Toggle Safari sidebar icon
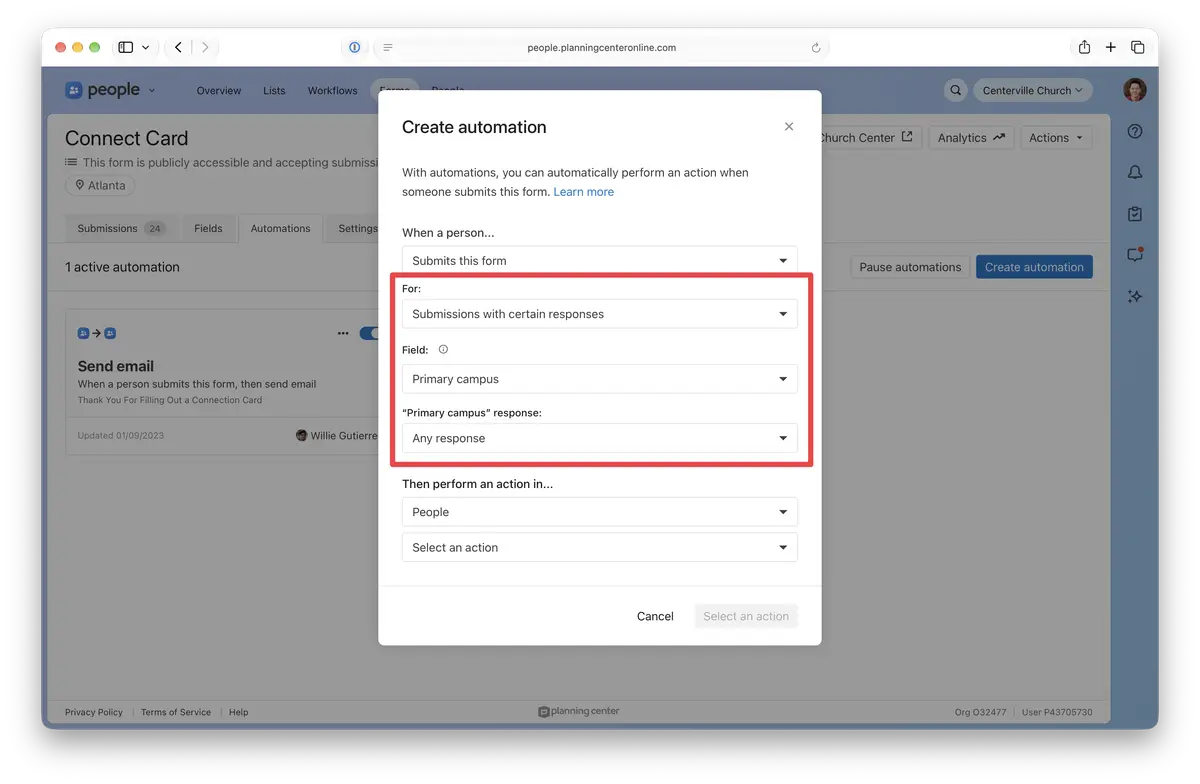 (x=126, y=47)
